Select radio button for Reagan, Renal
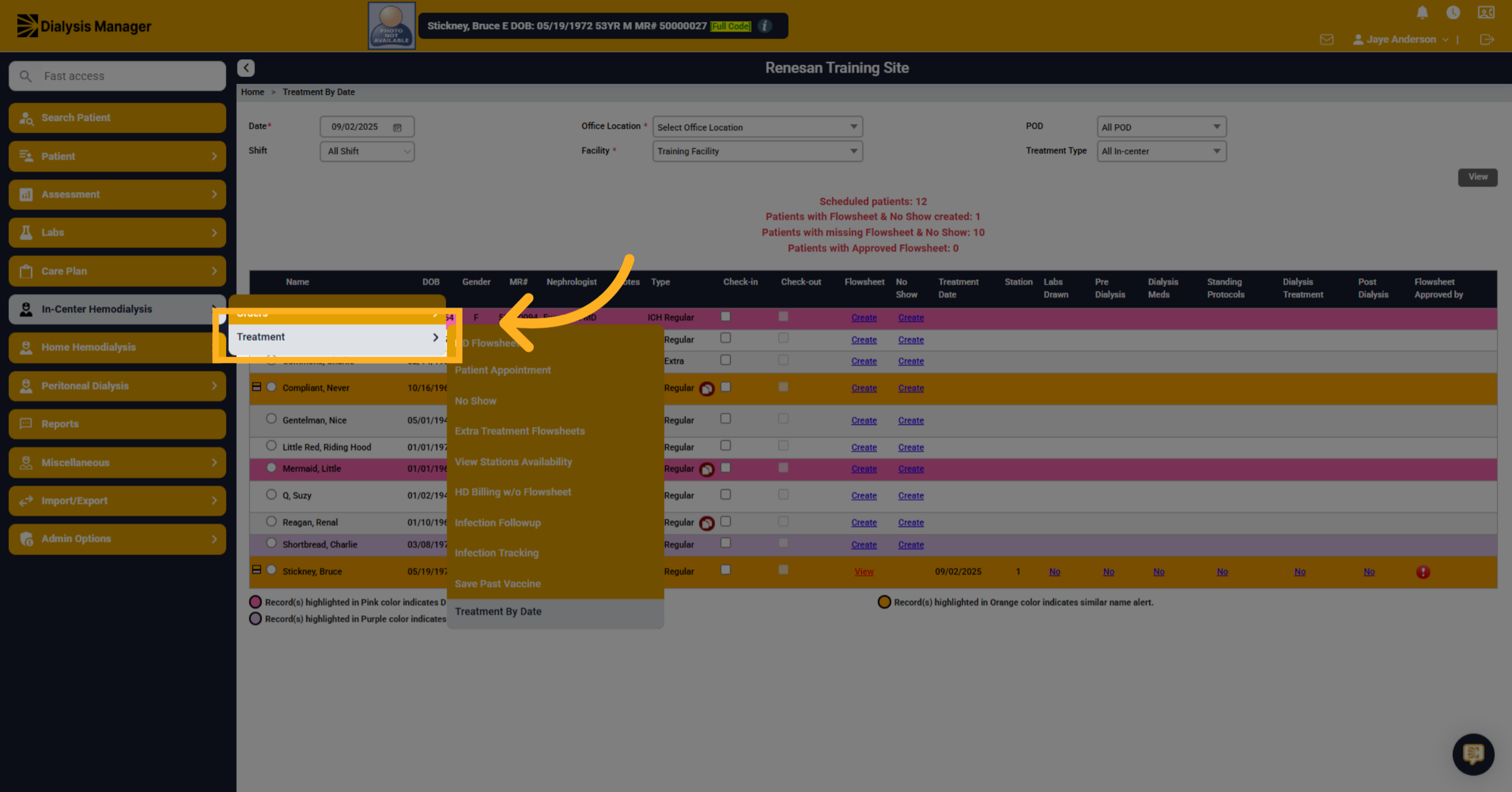Screen dimensions: 1512x792 click(x=272, y=521)
